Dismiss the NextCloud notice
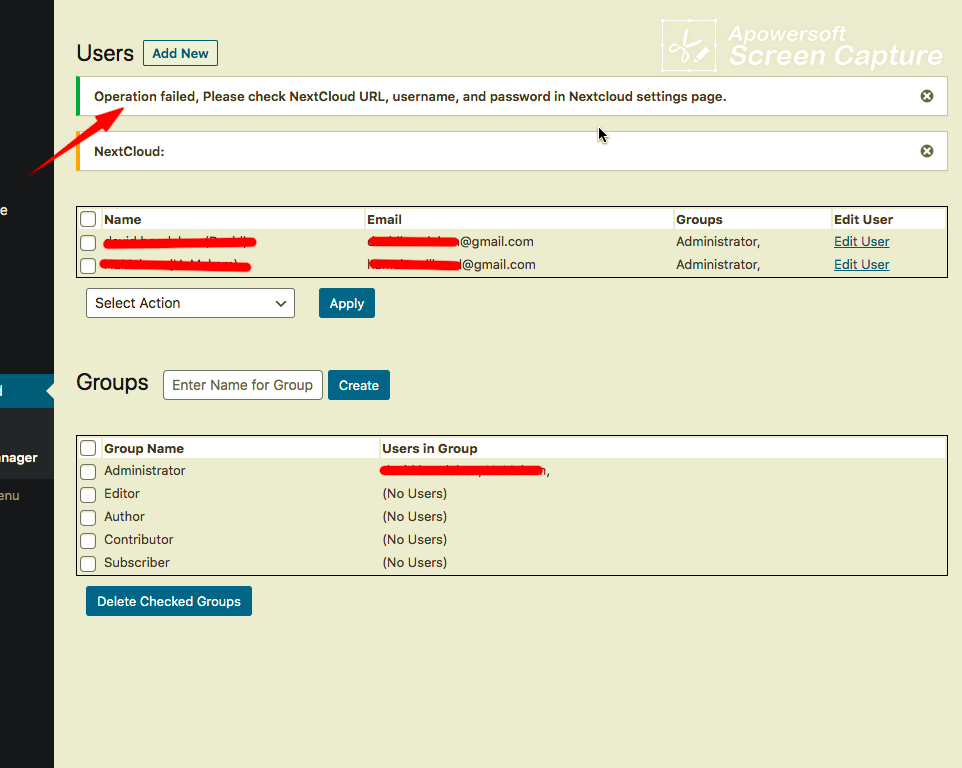 pos(926,151)
